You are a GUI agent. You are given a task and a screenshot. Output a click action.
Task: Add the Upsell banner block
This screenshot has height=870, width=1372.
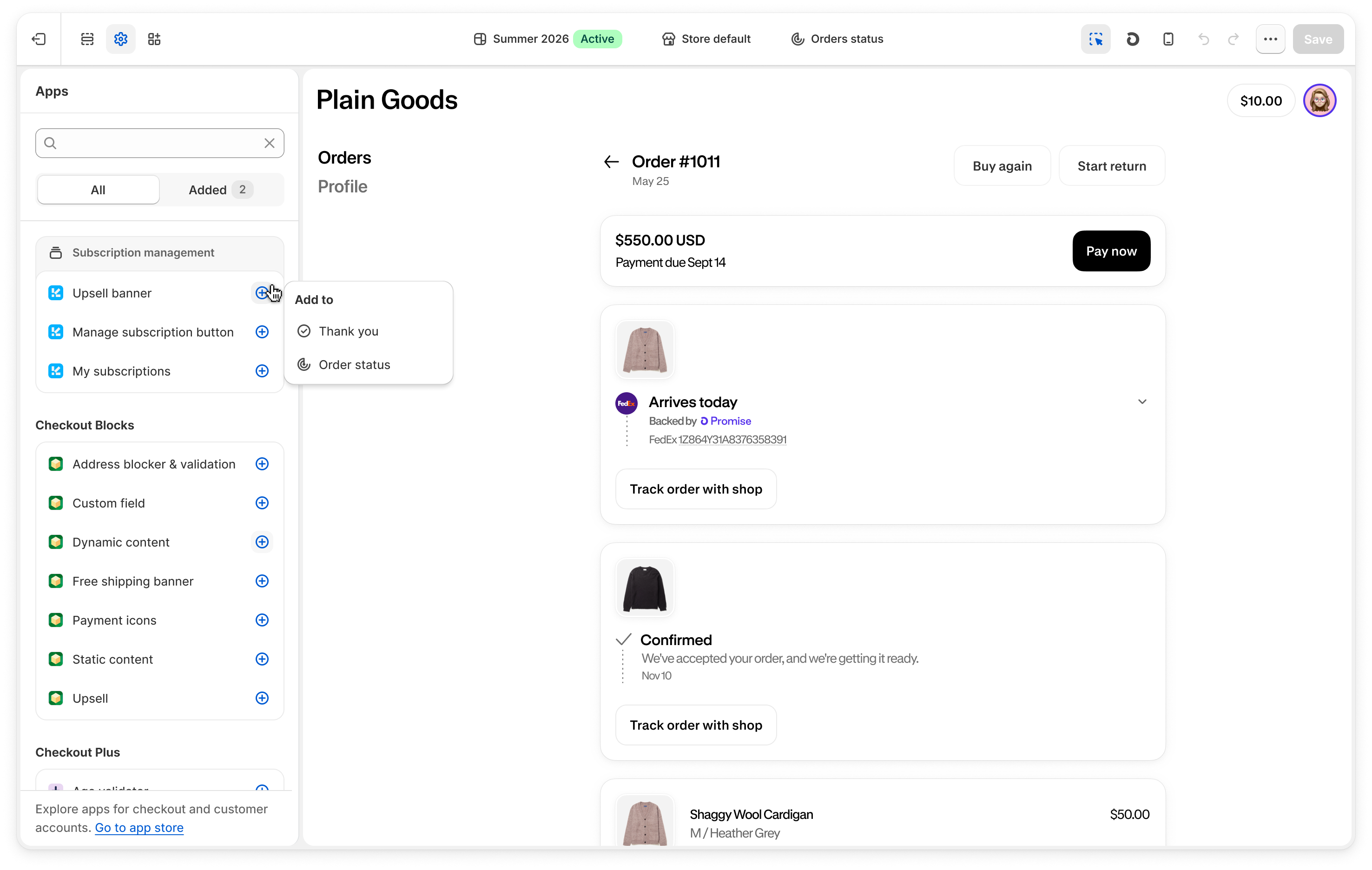point(262,293)
